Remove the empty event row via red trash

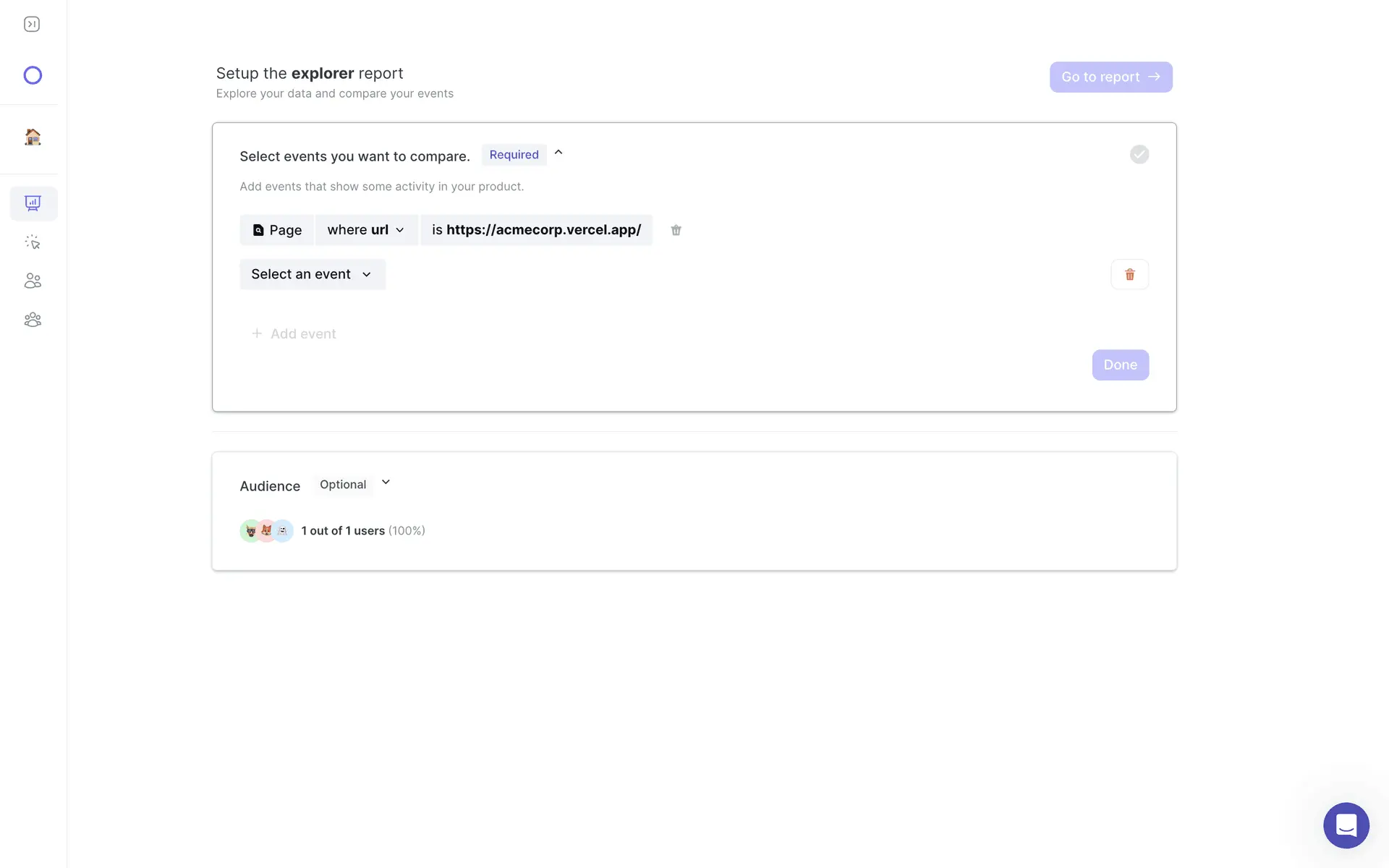tap(1129, 274)
